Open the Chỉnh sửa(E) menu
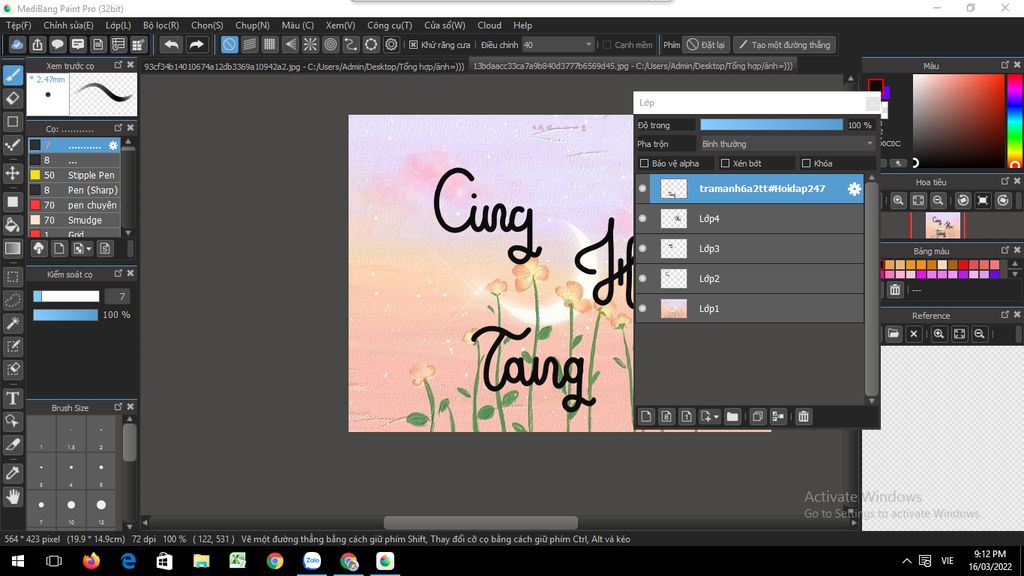Image resolution: width=1024 pixels, height=576 pixels. (x=69, y=25)
